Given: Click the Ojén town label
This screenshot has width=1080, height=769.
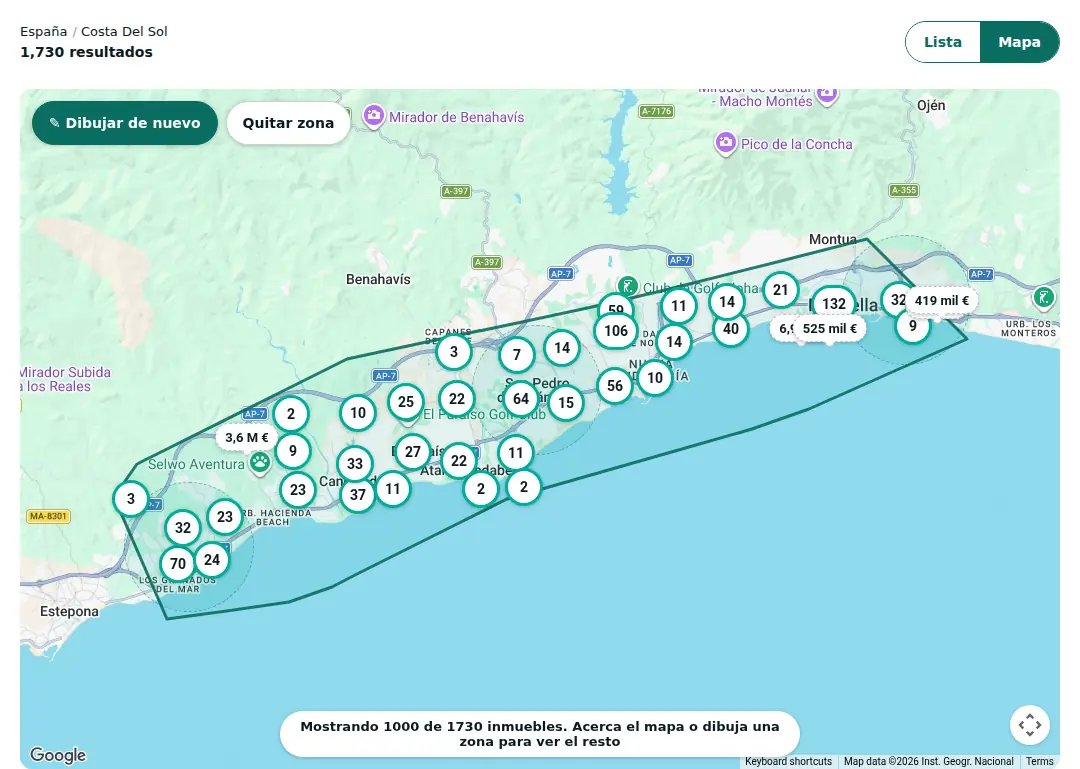Looking at the screenshot, I should (931, 105).
